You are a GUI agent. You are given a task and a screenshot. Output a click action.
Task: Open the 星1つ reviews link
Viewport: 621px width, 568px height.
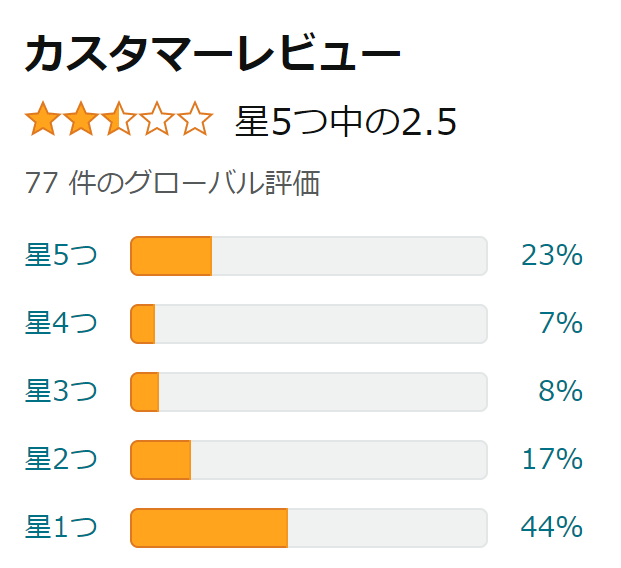click(x=61, y=527)
